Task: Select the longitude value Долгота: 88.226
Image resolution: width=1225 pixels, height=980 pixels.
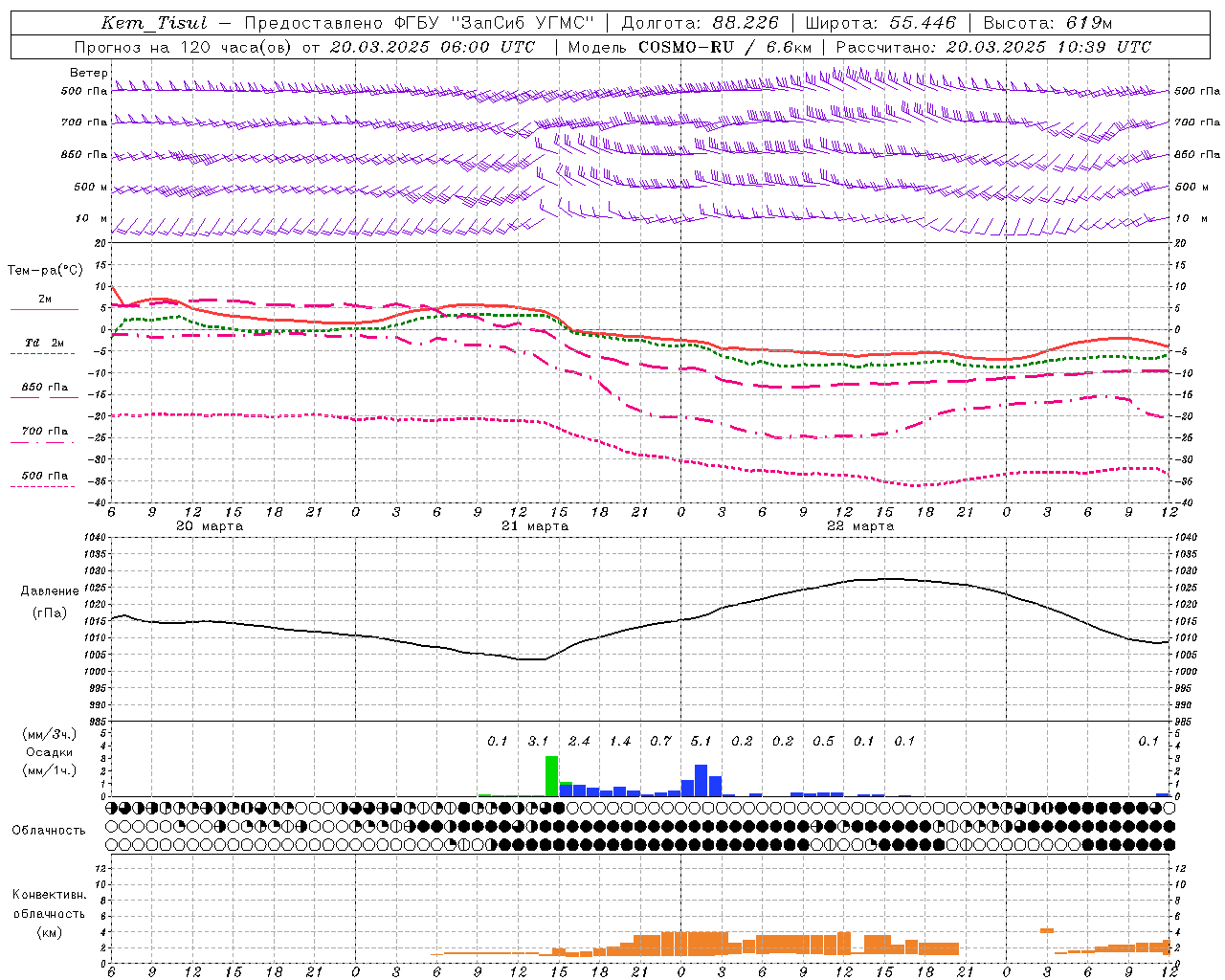Action: pos(700,23)
